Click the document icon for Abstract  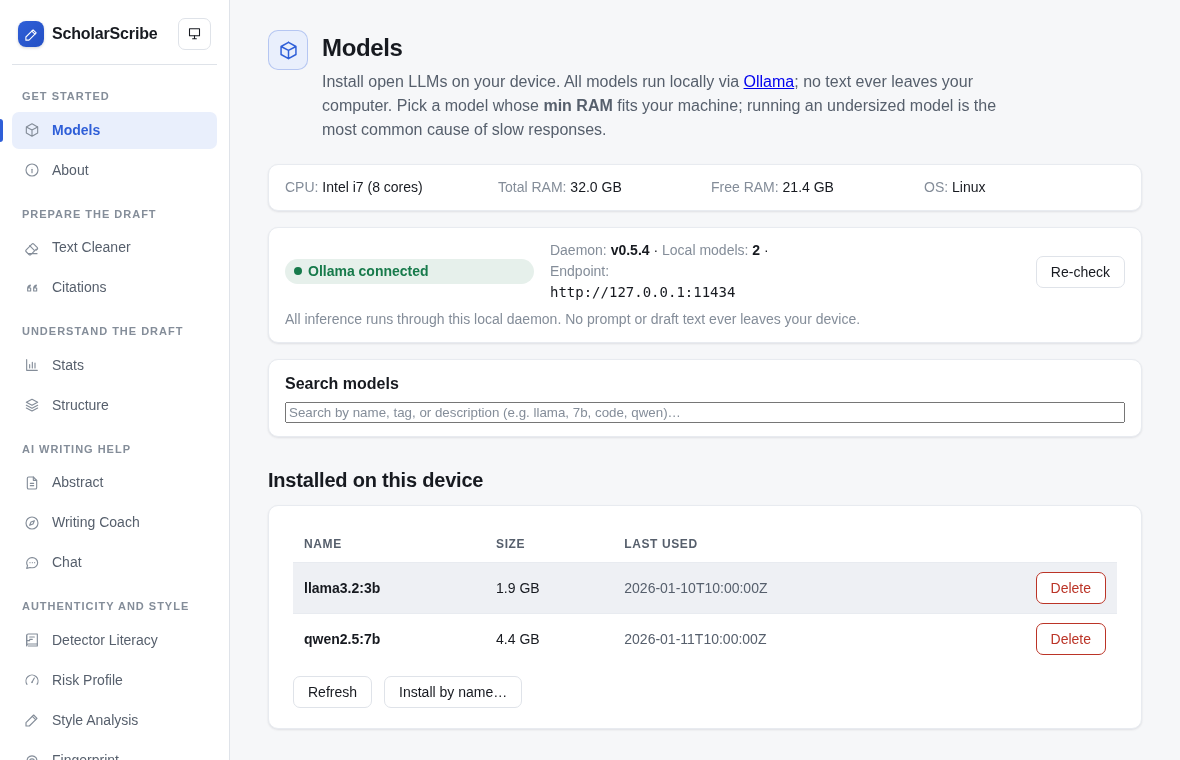pos(32,482)
